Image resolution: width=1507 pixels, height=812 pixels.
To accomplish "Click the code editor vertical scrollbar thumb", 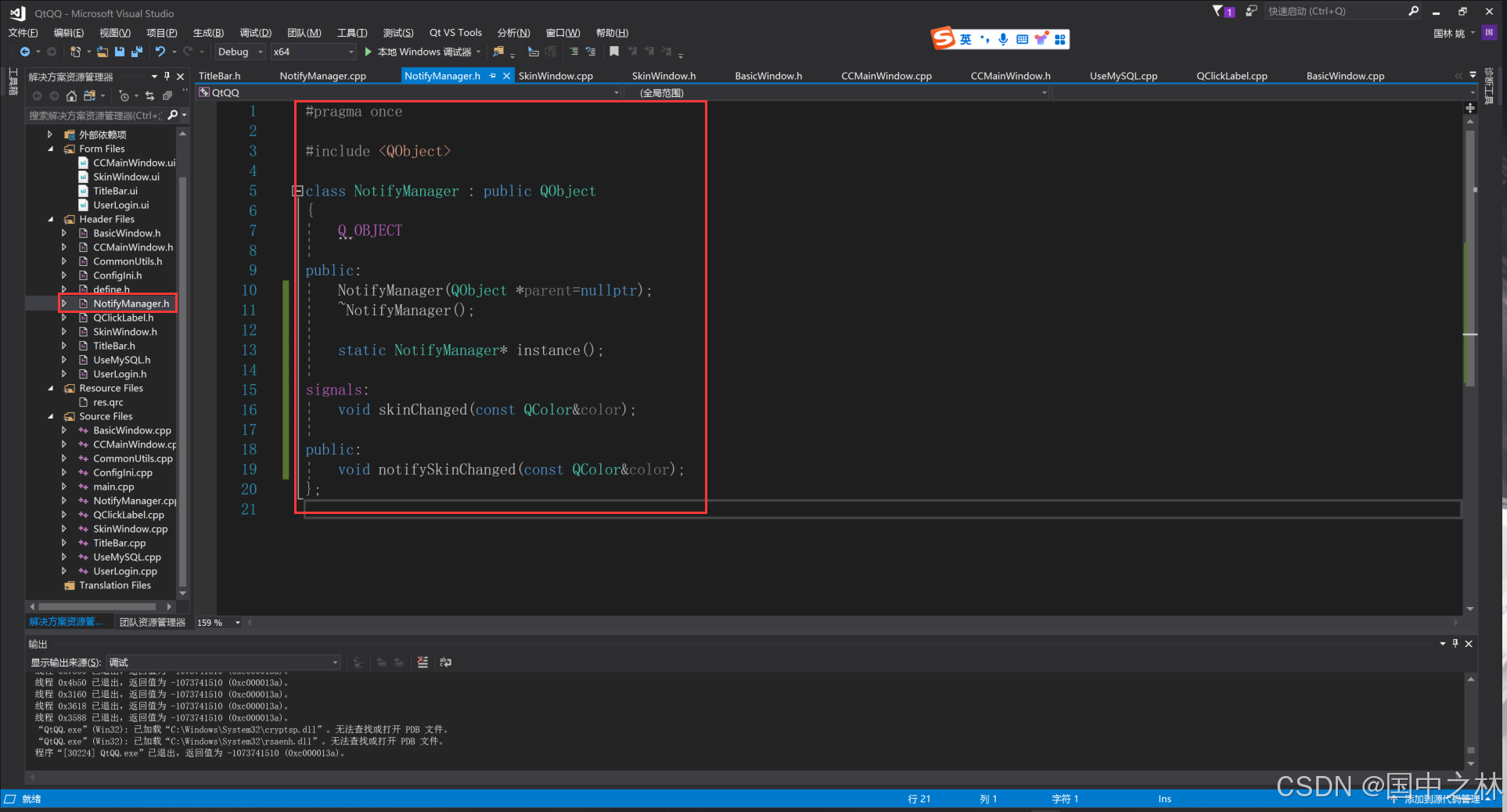I will (1470, 258).
